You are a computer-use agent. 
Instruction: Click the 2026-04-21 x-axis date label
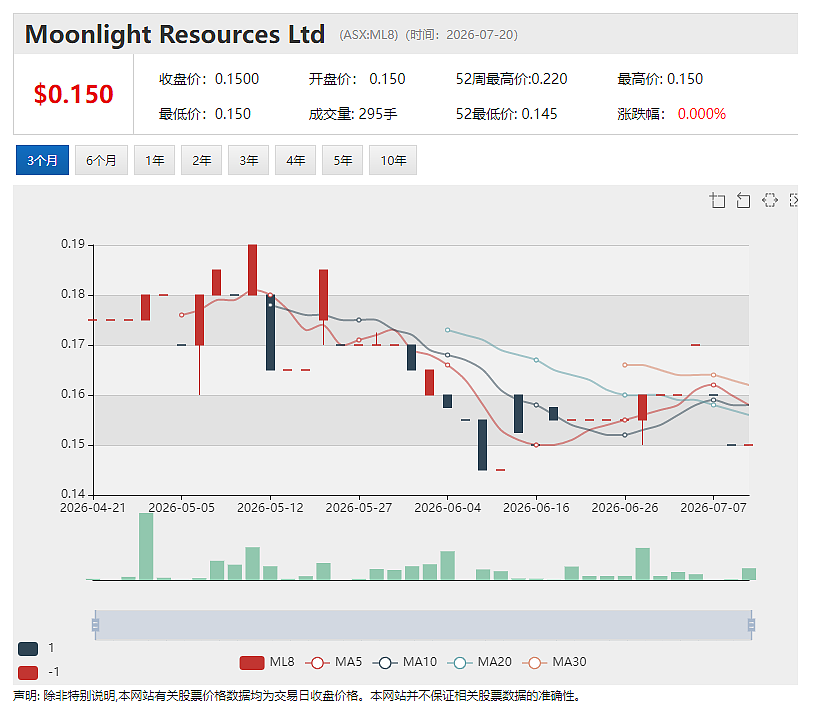pos(93,508)
